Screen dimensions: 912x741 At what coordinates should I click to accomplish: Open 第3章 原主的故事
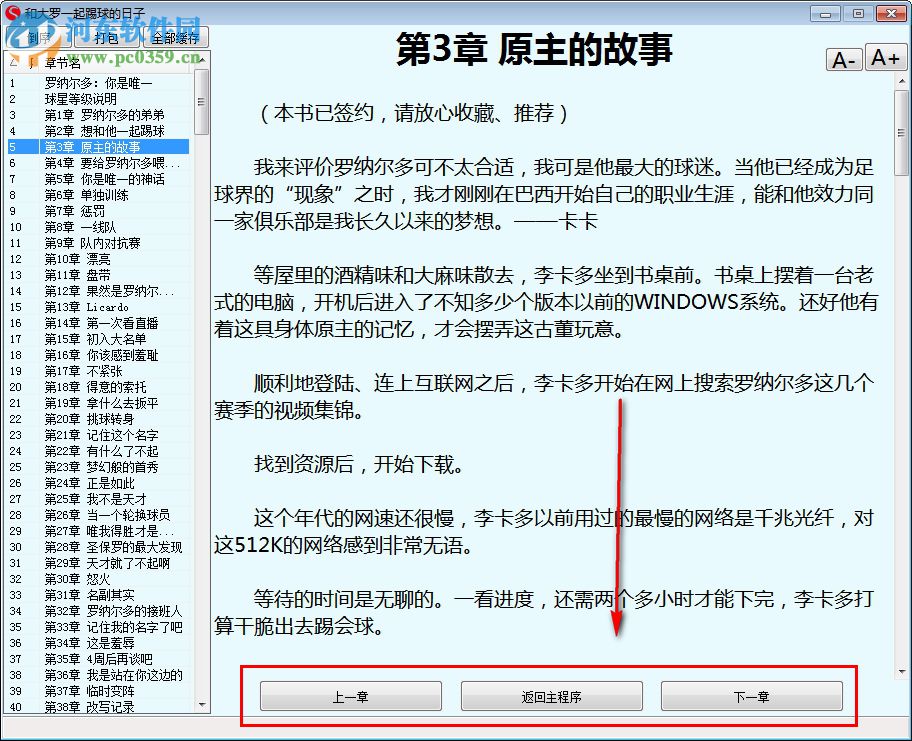point(100,147)
